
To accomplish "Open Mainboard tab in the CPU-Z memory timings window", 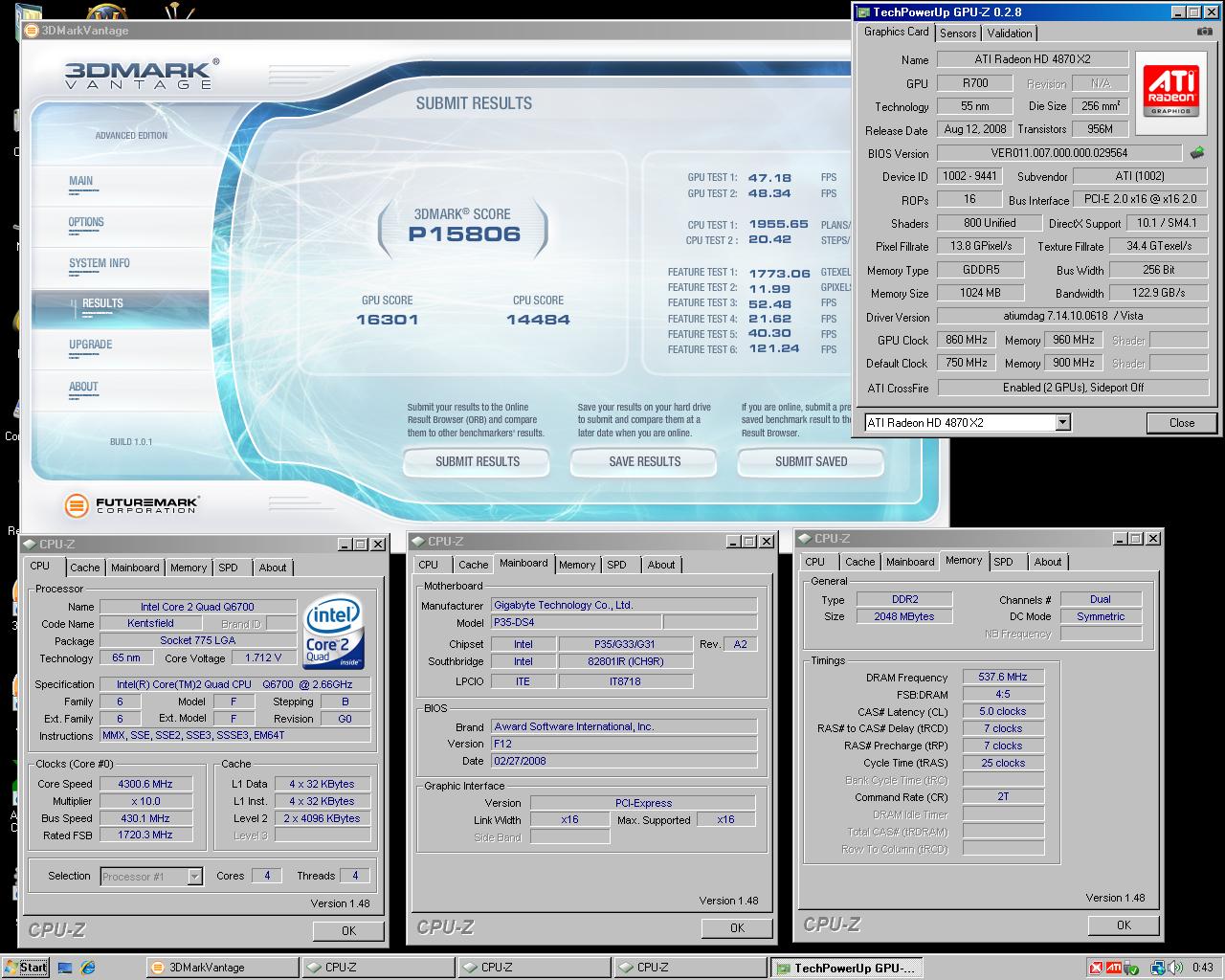I will [909, 562].
